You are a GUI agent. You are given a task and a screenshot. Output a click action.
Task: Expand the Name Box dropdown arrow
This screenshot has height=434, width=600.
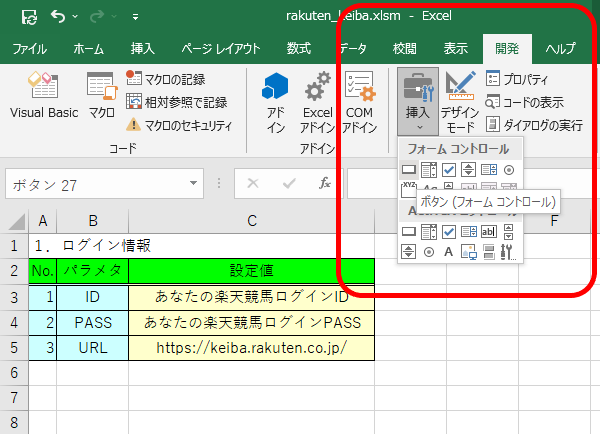(x=193, y=183)
